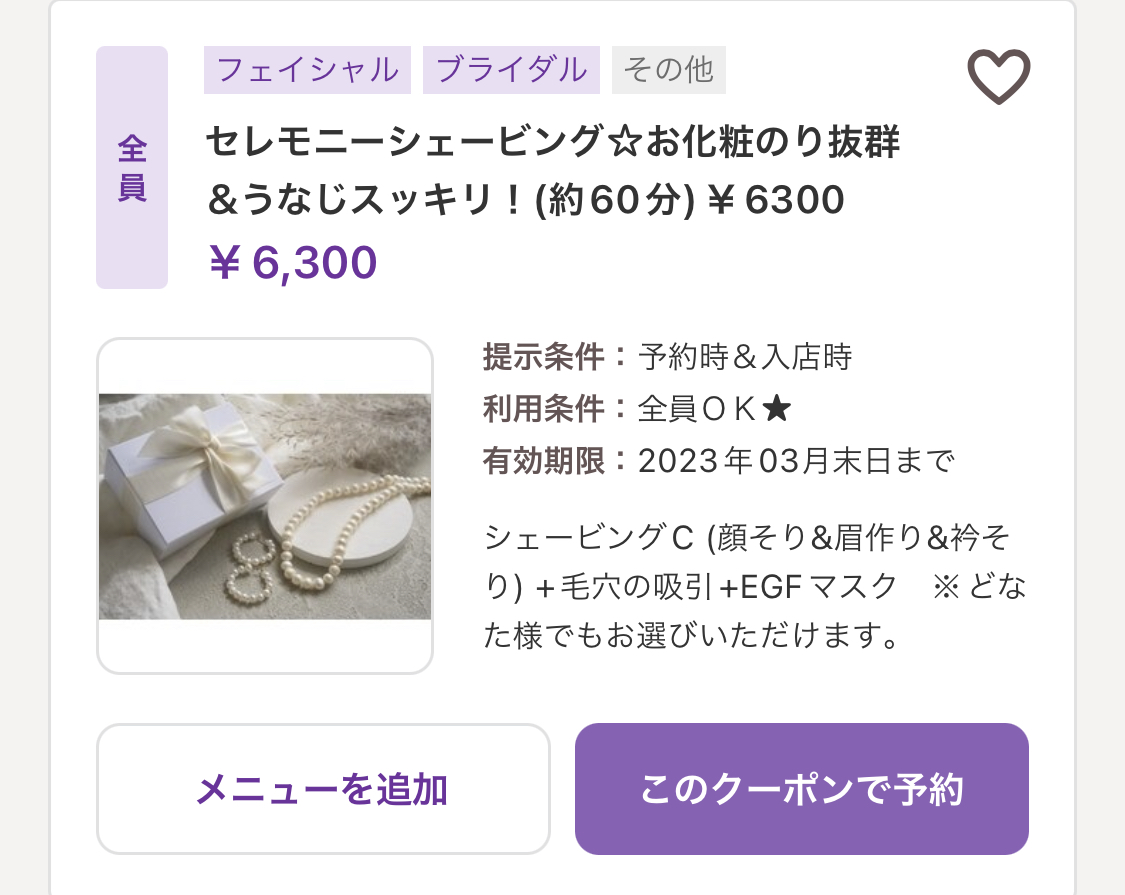This screenshot has width=1125, height=895.
Task: Click the シェービングＣ description paragraph
Action: (755, 586)
